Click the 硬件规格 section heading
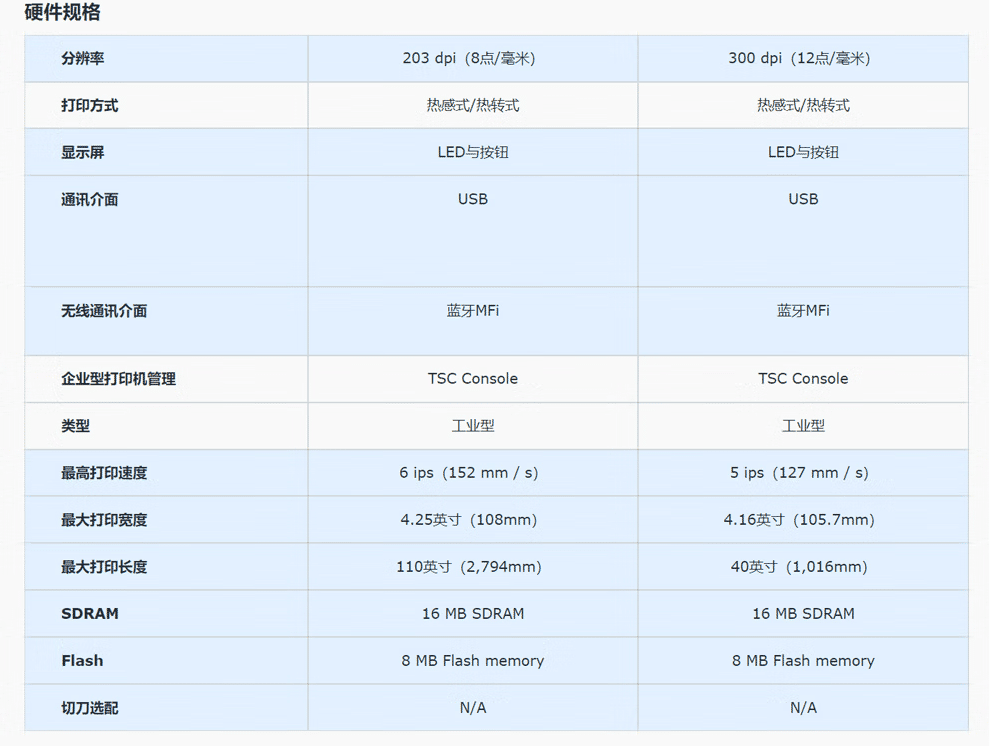This screenshot has height=746, width=990. pos(62,13)
